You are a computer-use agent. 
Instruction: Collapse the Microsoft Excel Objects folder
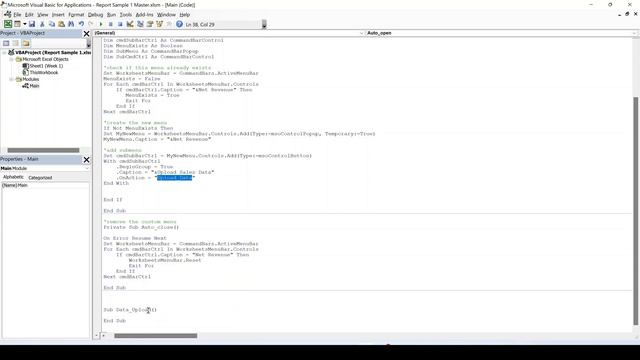click(11, 59)
